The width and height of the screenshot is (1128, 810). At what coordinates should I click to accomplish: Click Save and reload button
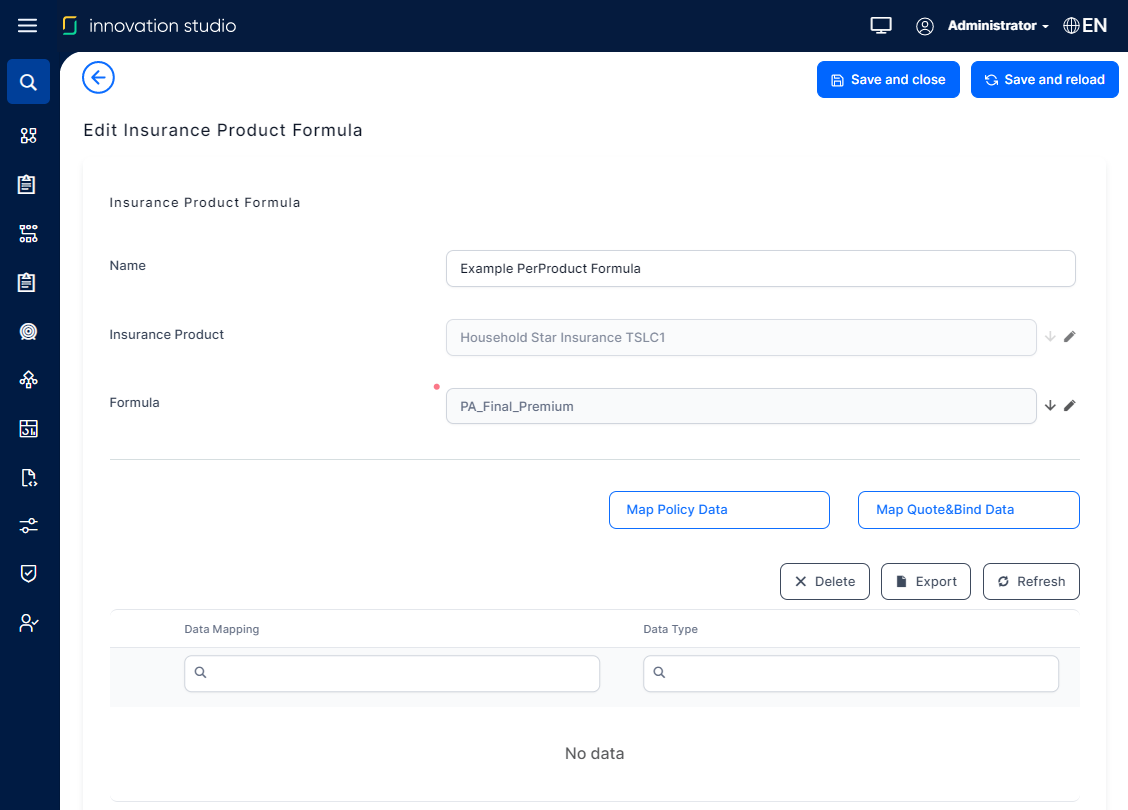[x=1044, y=80]
